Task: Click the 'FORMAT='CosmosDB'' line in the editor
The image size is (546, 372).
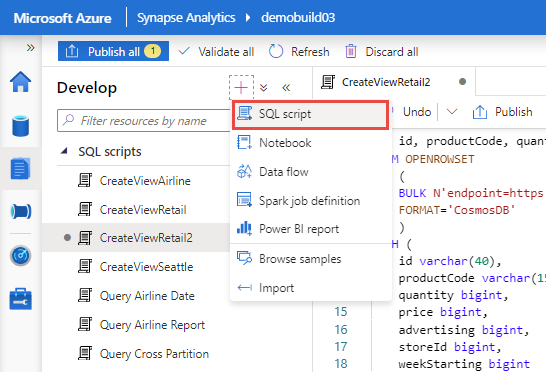Action: pyautogui.click(x=457, y=210)
